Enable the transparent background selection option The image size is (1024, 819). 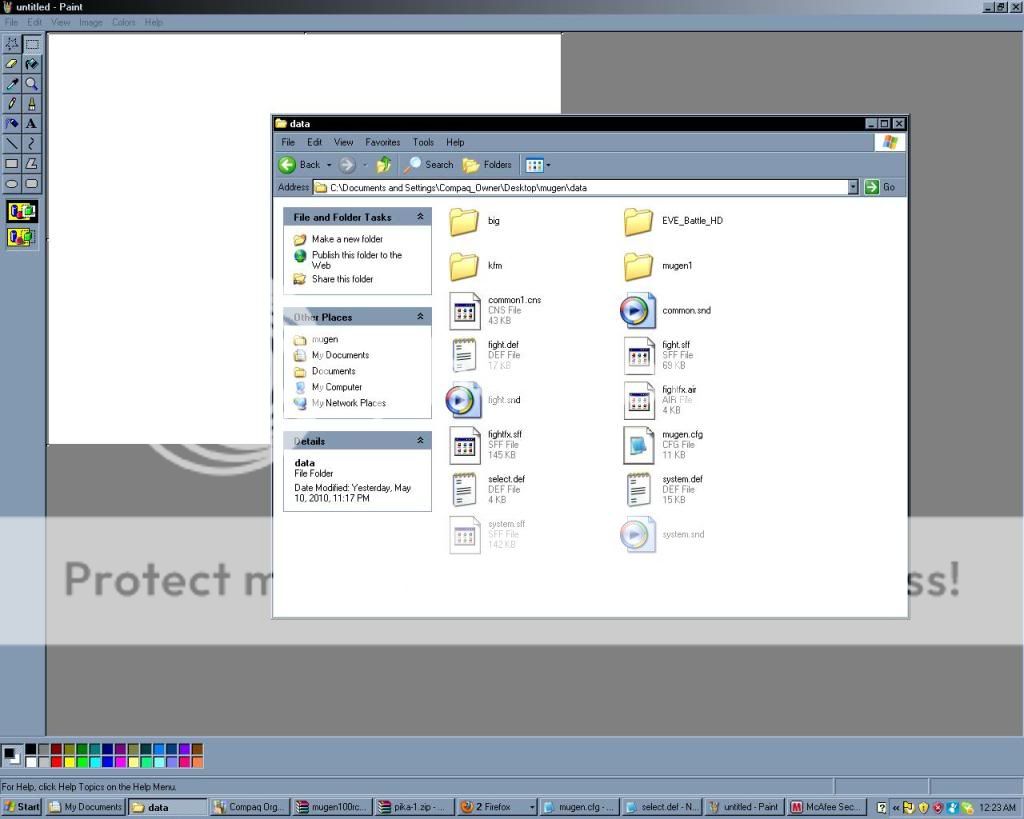[22, 237]
